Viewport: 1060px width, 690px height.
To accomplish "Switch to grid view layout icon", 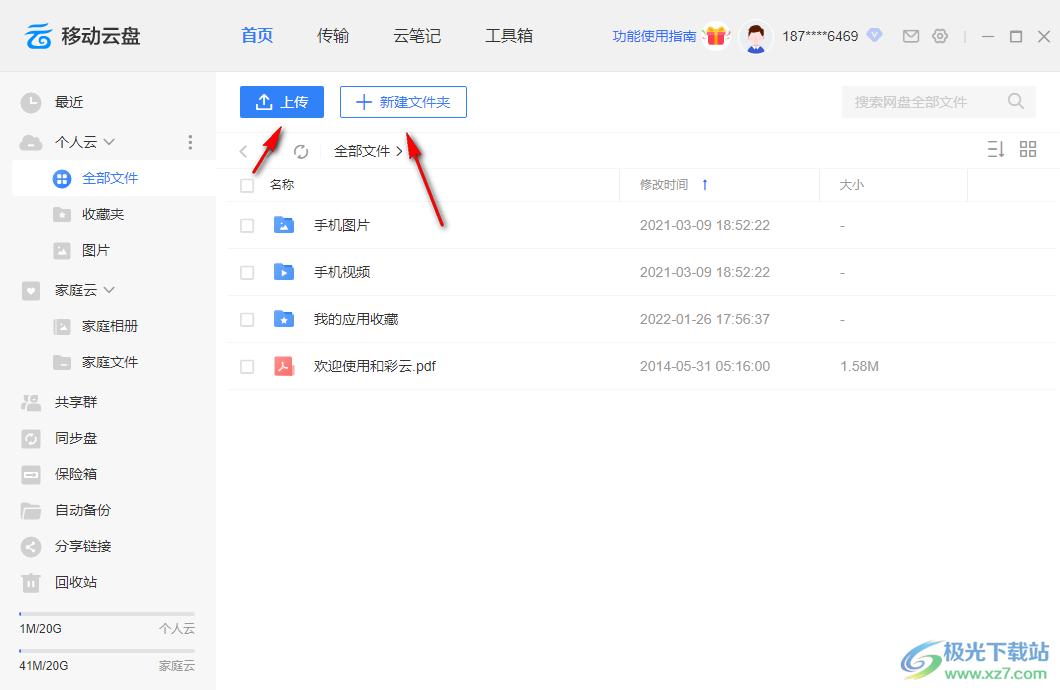I will click(x=1028, y=149).
